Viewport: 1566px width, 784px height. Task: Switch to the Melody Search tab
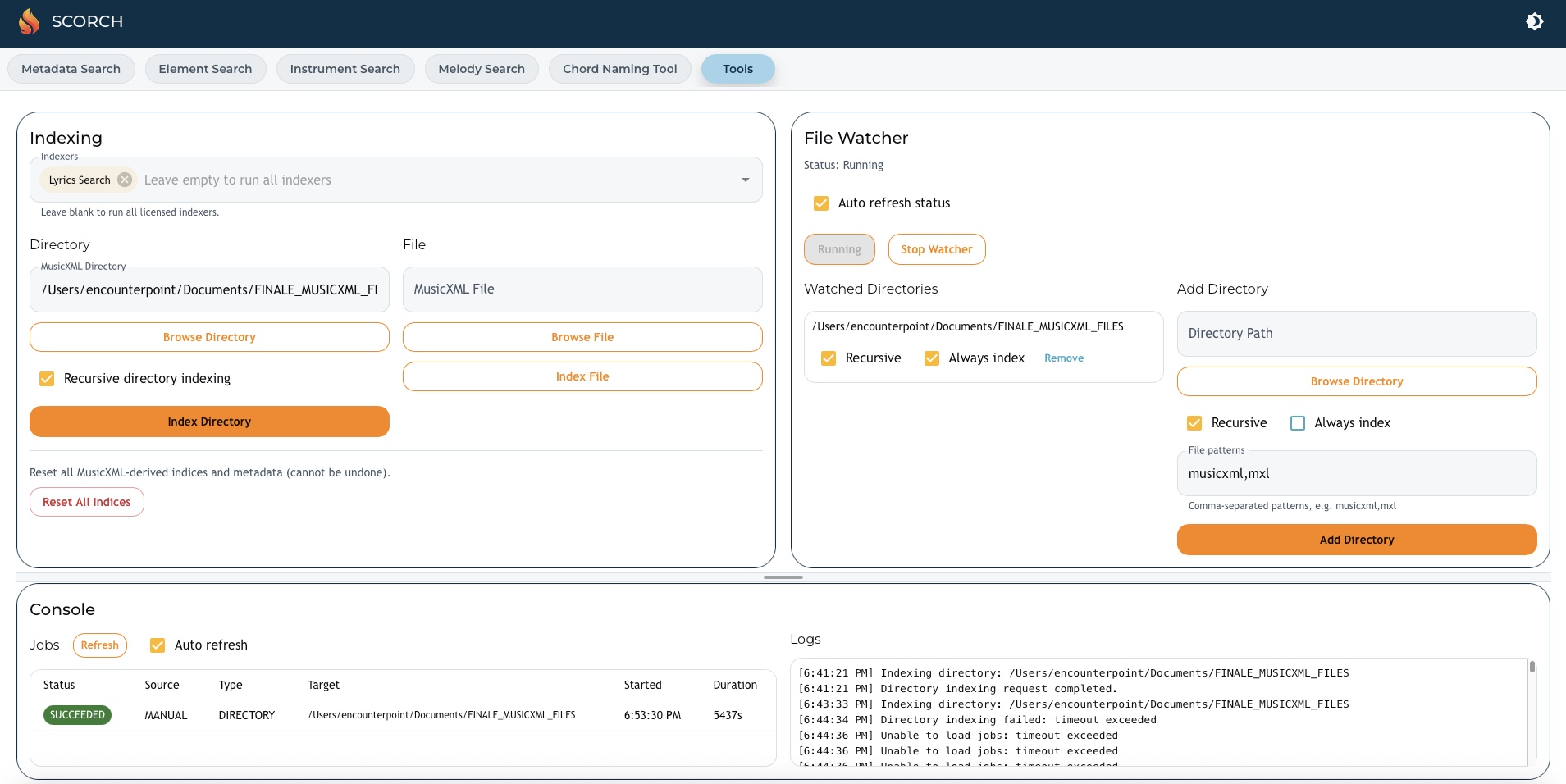pos(481,69)
